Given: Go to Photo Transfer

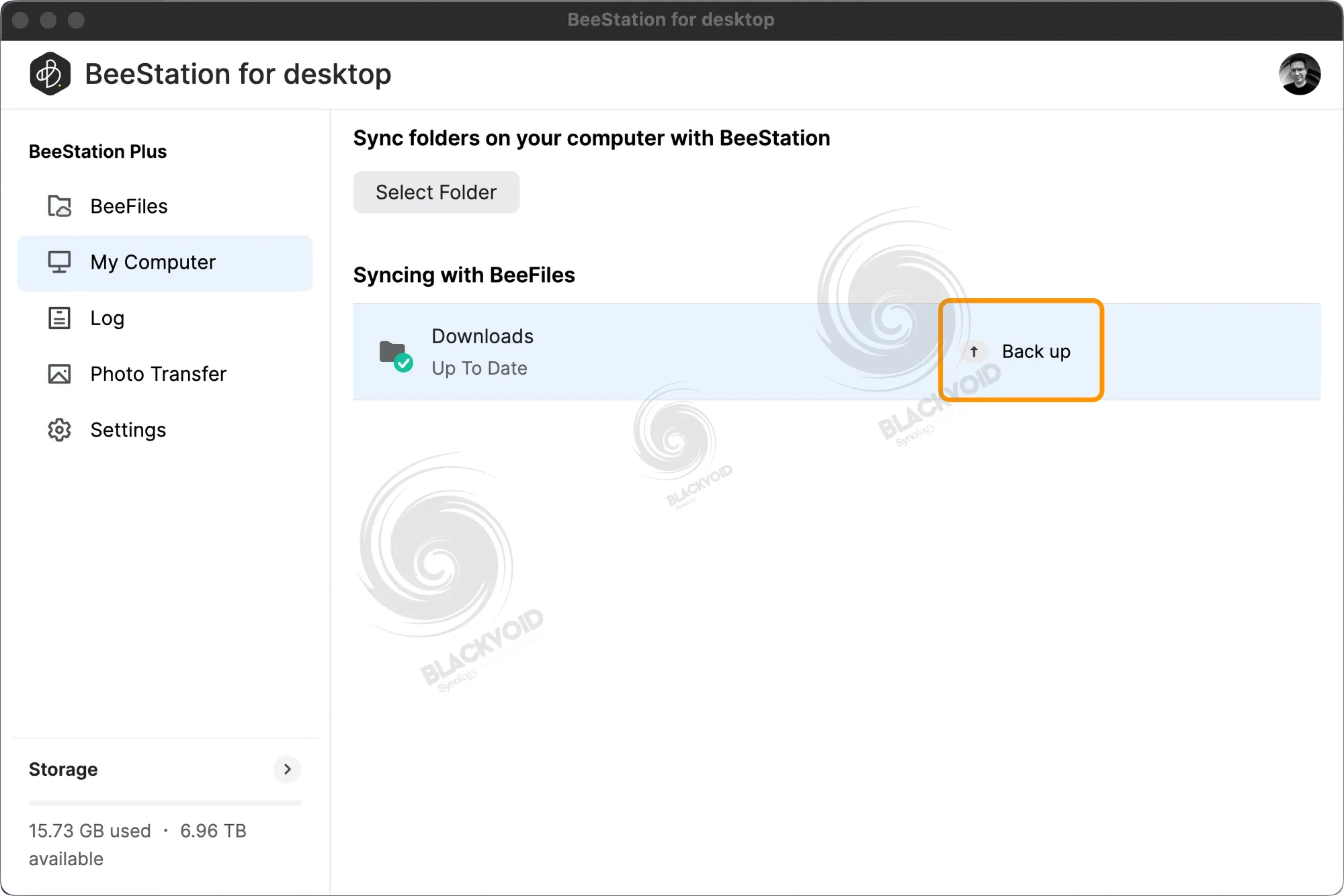Looking at the screenshot, I should (x=165, y=374).
